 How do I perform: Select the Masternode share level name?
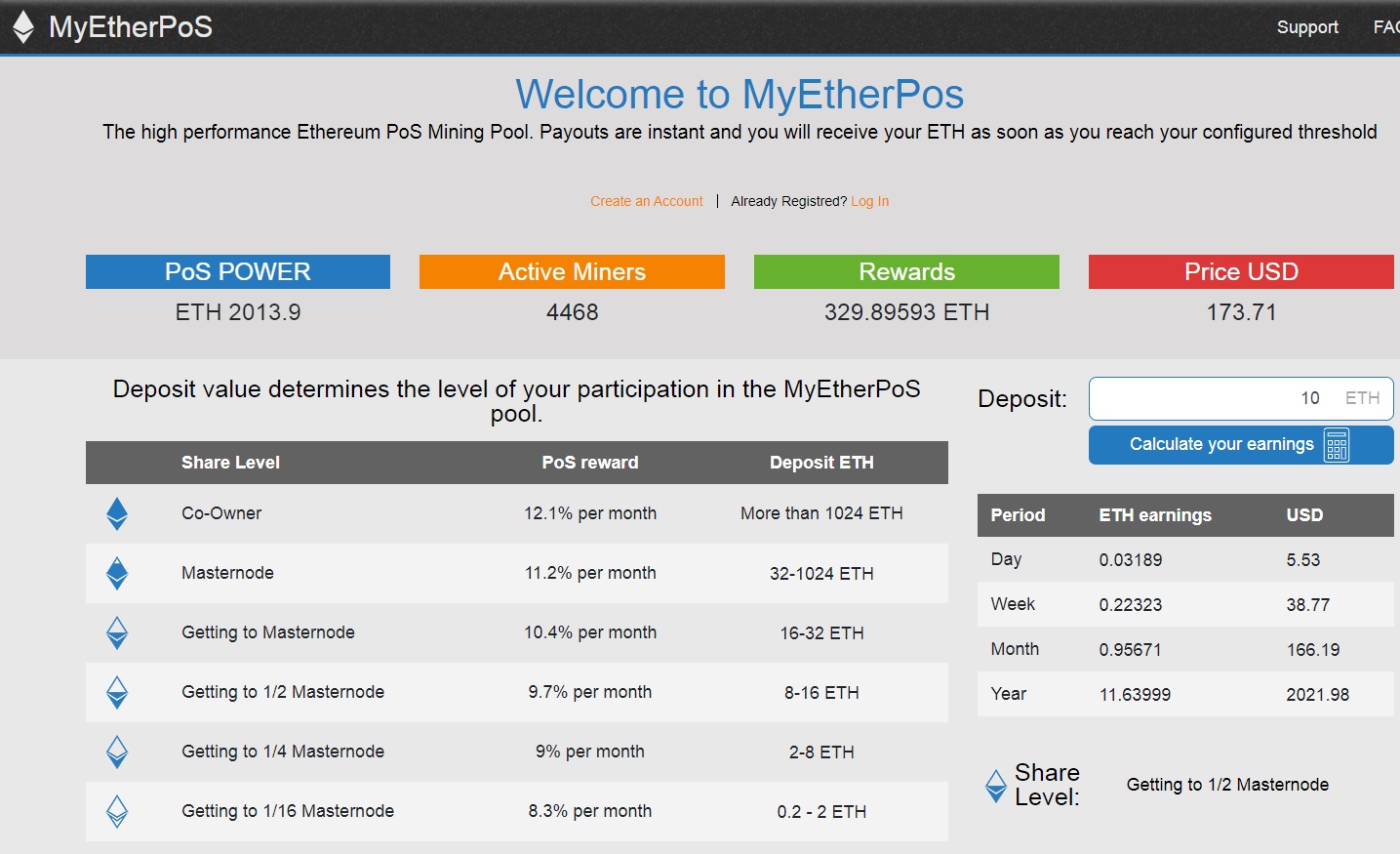[x=227, y=573]
